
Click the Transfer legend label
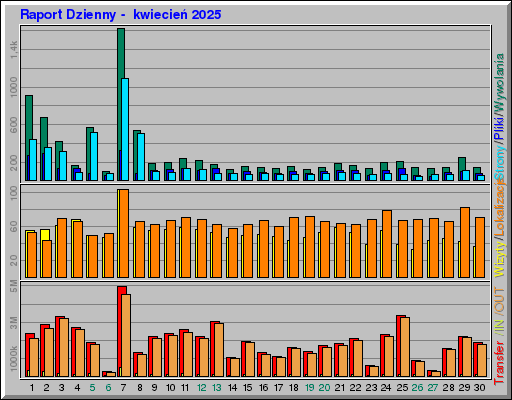click(499, 362)
